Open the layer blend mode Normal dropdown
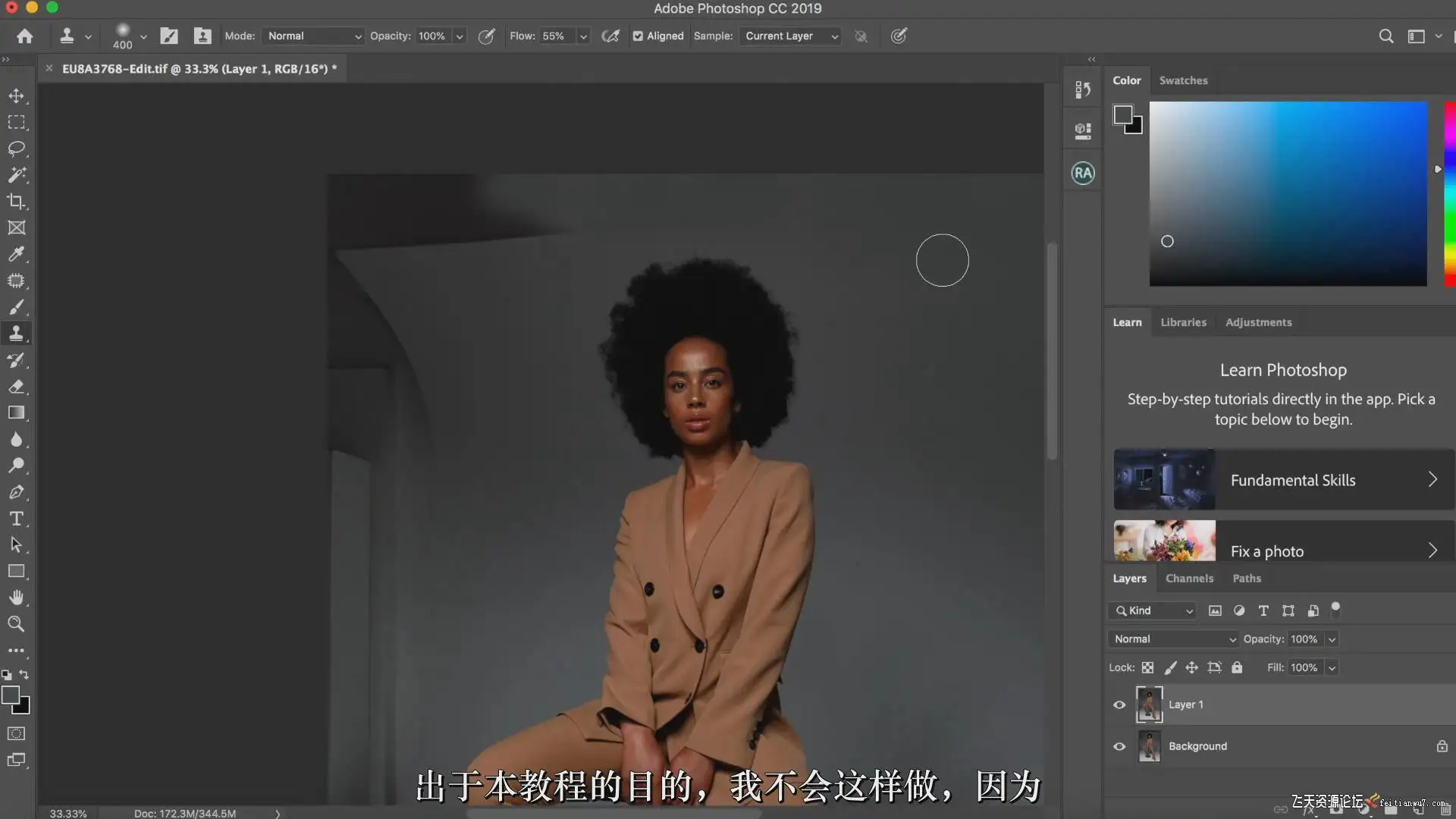1456x819 pixels. tap(1173, 639)
